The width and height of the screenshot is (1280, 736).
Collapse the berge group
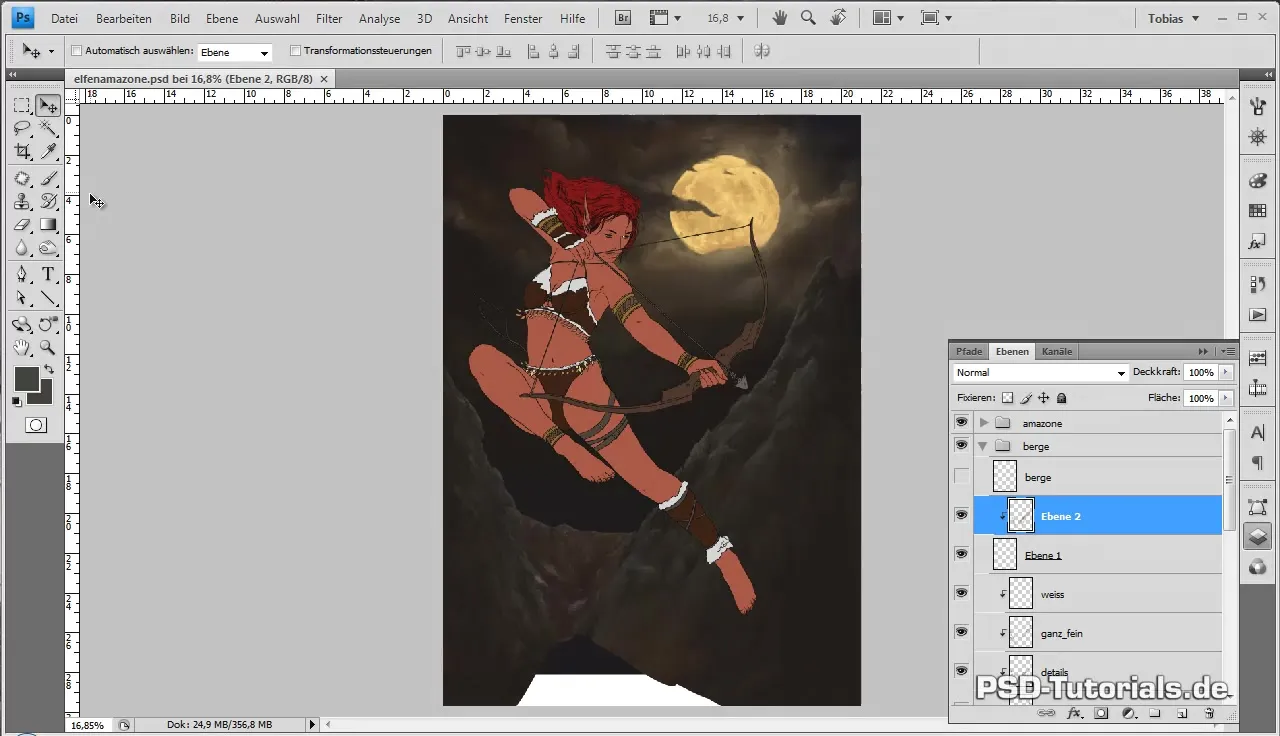[984, 446]
